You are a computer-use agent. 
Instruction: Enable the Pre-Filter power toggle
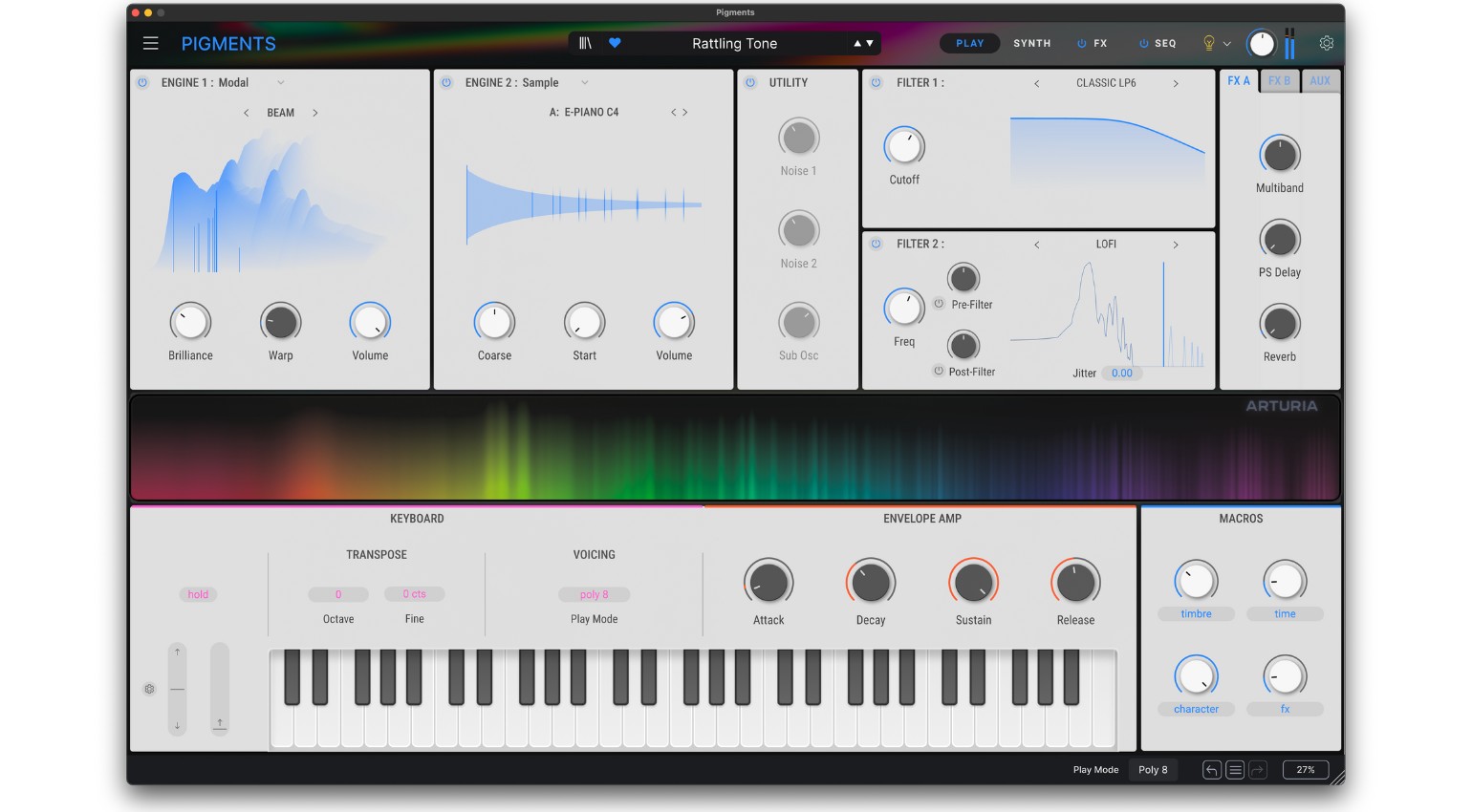(939, 304)
